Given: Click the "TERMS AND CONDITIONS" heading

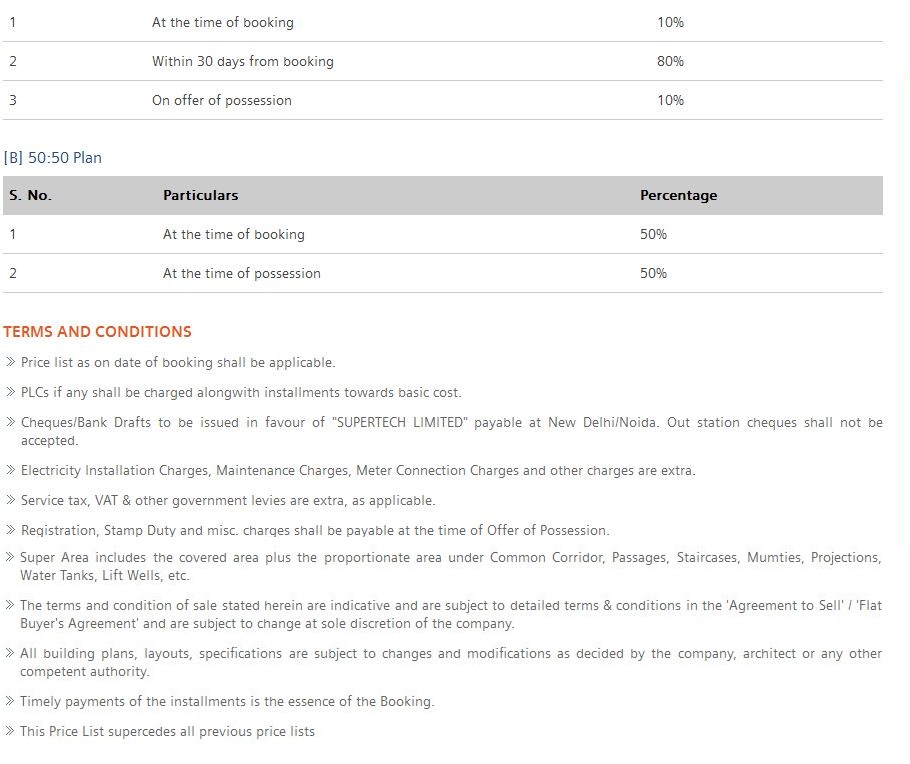Looking at the screenshot, I should coord(97,332).
